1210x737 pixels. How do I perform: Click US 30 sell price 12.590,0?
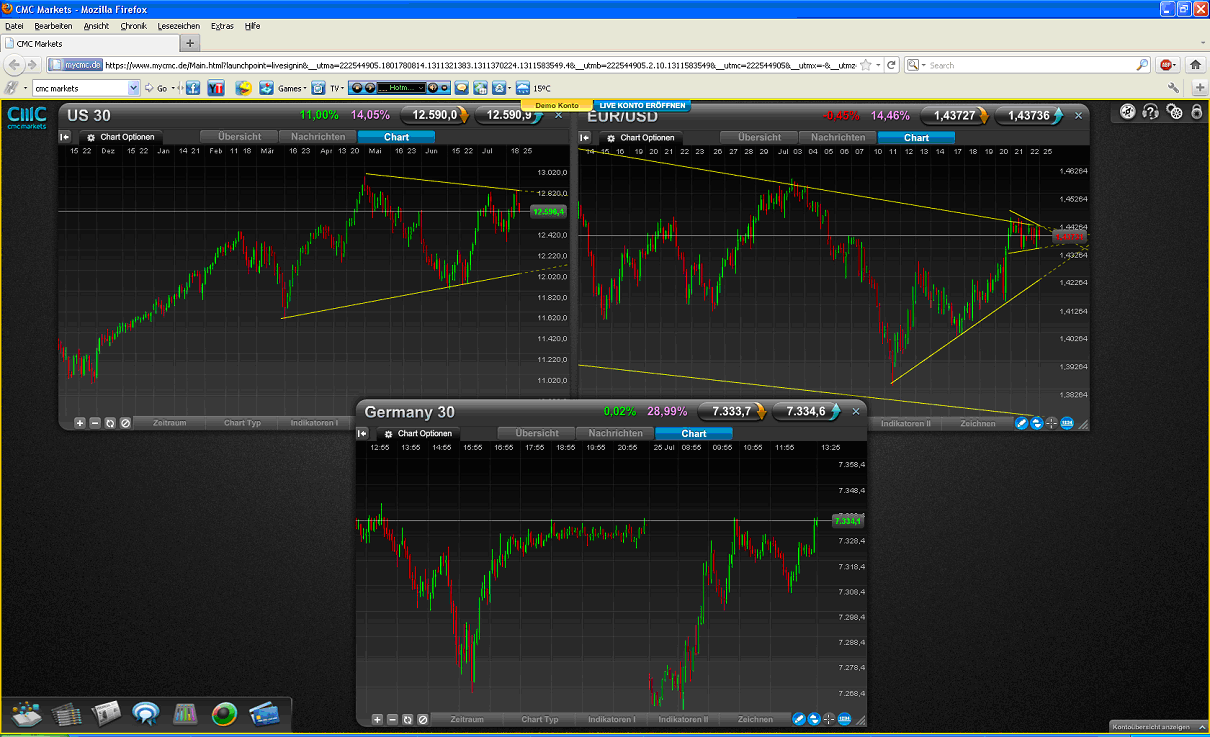[435, 115]
